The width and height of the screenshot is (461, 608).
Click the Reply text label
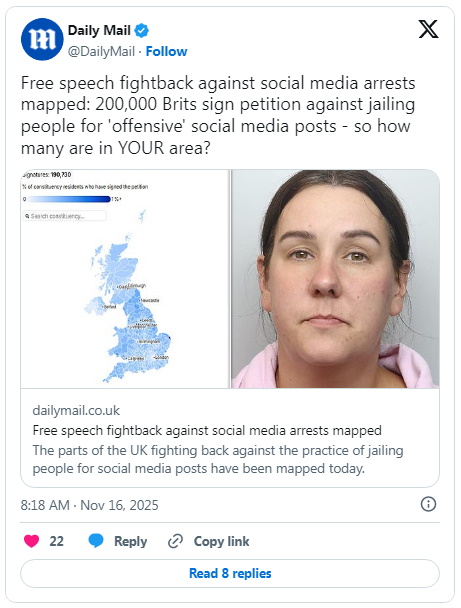pos(130,541)
